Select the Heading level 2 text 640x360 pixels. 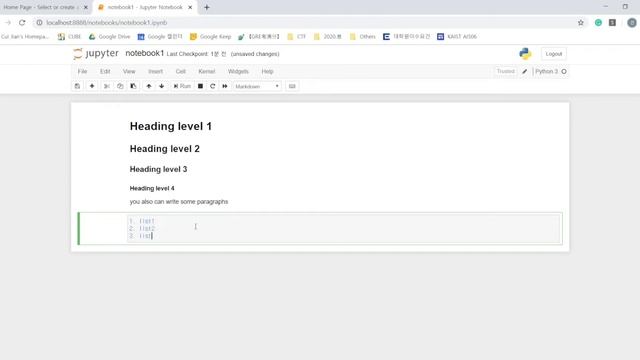coord(164,149)
